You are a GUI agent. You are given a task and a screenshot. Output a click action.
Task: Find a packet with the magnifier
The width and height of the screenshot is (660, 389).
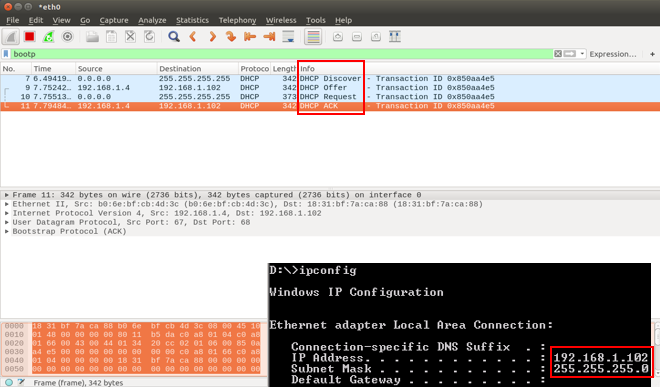pos(174,37)
